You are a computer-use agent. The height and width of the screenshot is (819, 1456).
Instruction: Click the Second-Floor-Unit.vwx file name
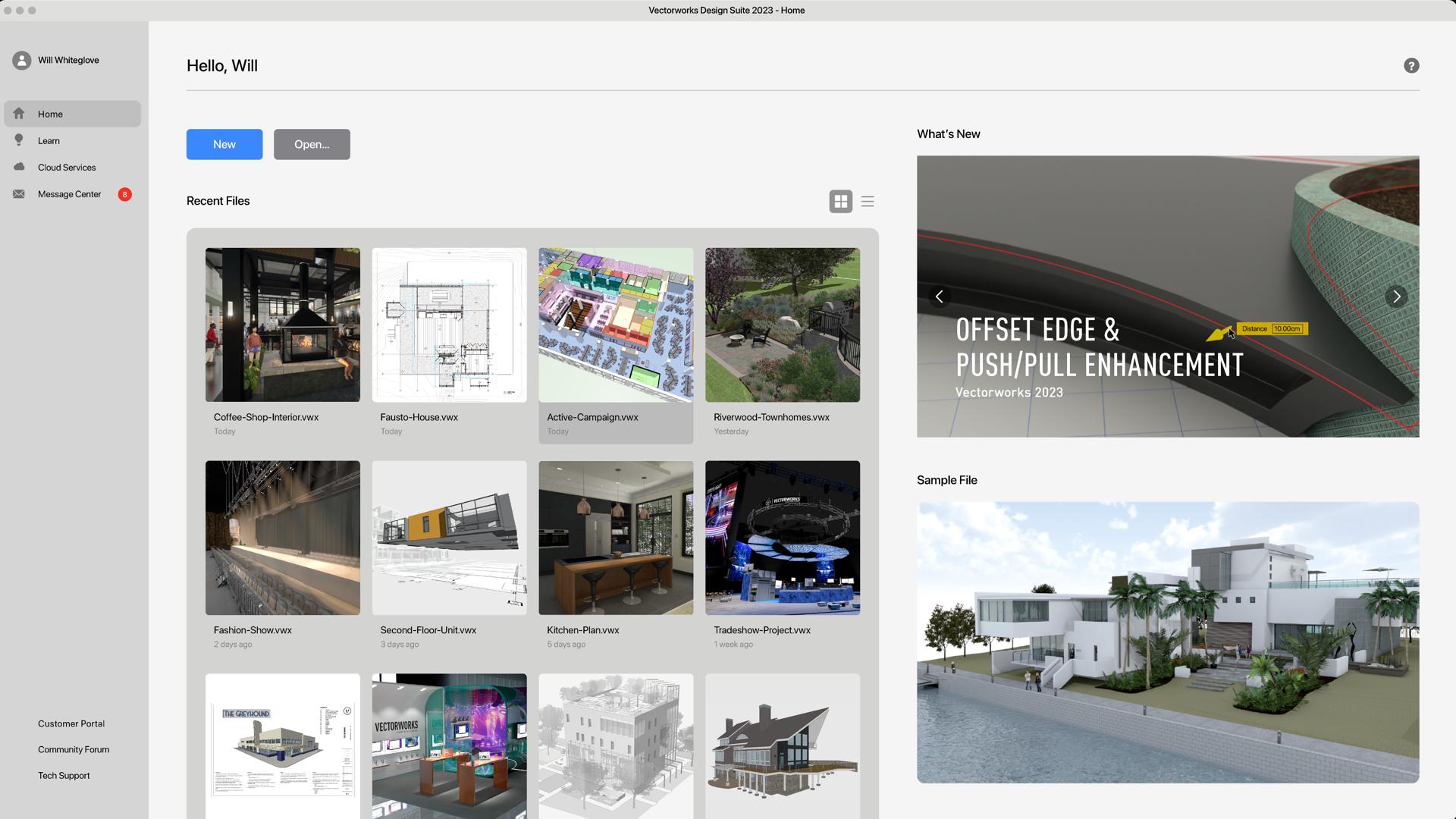428,630
